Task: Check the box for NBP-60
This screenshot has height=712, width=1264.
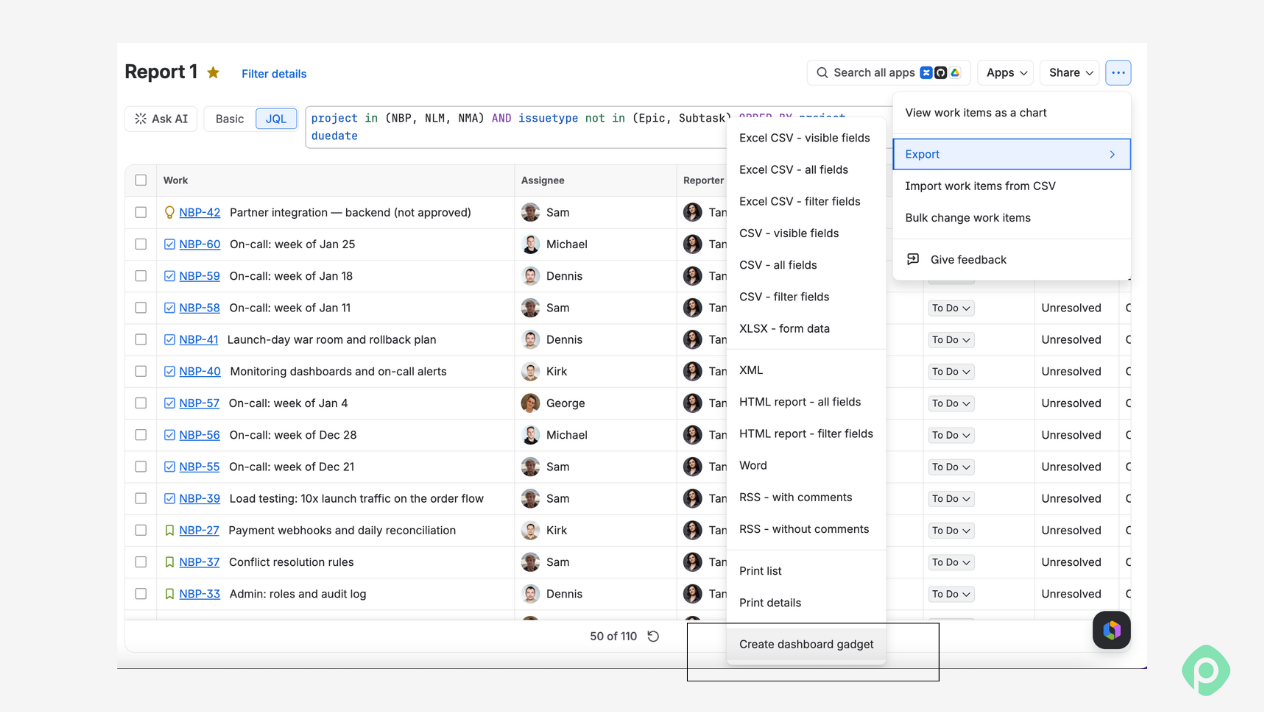Action: click(141, 244)
